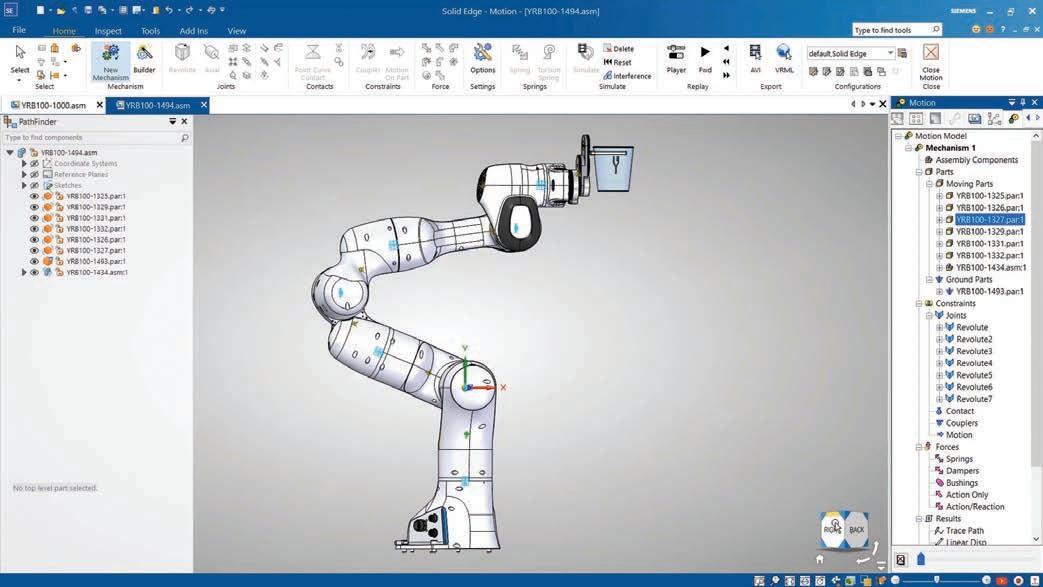The width and height of the screenshot is (1043, 587).
Task: Expand the Sketches node in PathFinder
Action: tap(24, 185)
